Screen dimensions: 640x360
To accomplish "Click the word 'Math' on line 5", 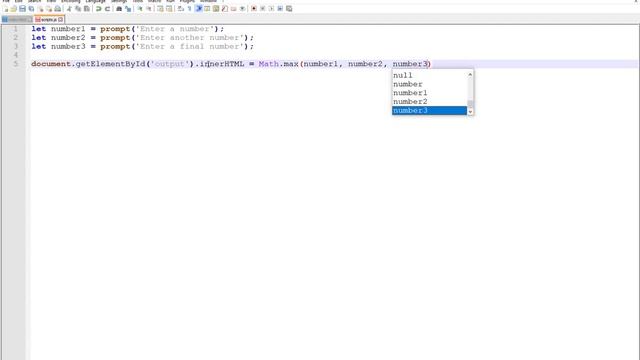I will [x=269, y=64].
